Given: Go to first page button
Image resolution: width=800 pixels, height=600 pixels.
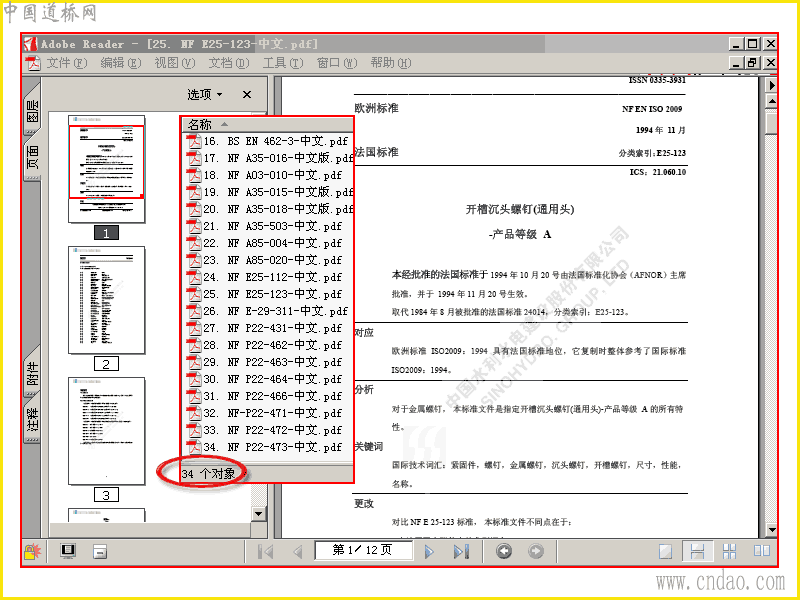Looking at the screenshot, I should tap(266, 552).
